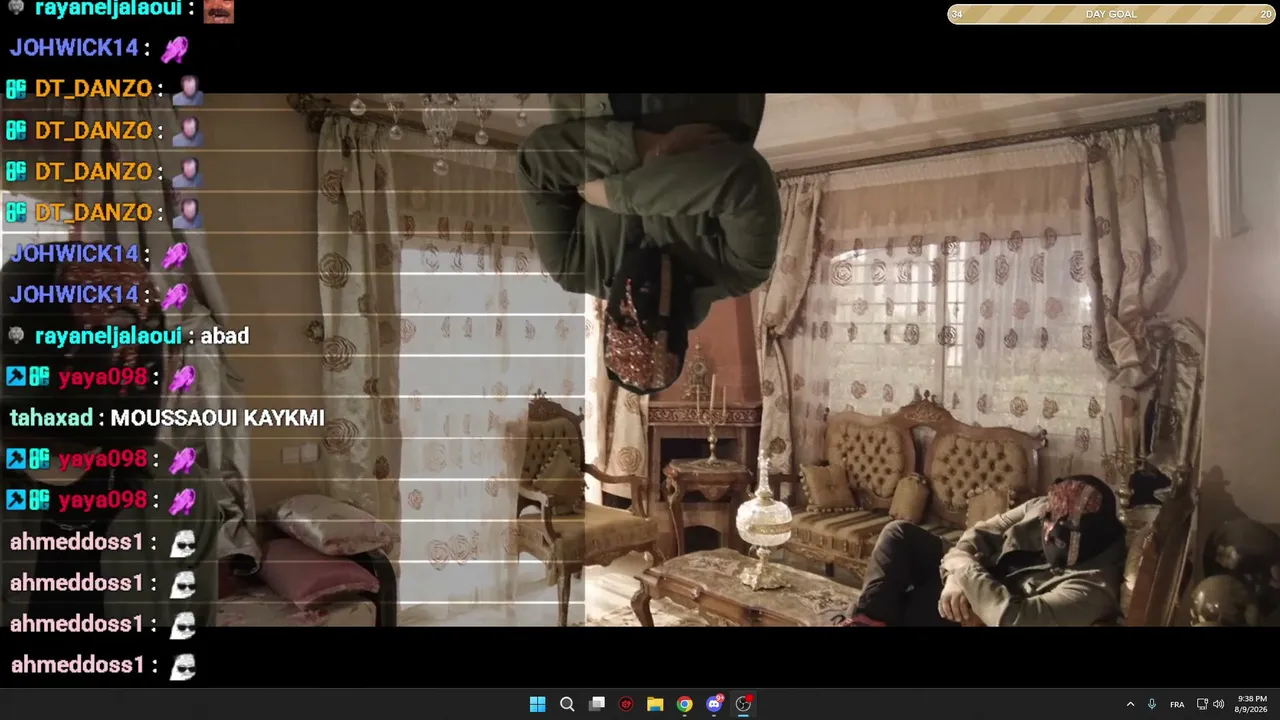Click the DAY GOAL progress bar
Image resolution: width=1280 pixels, height=720 pixels.
coord(1111,14)
